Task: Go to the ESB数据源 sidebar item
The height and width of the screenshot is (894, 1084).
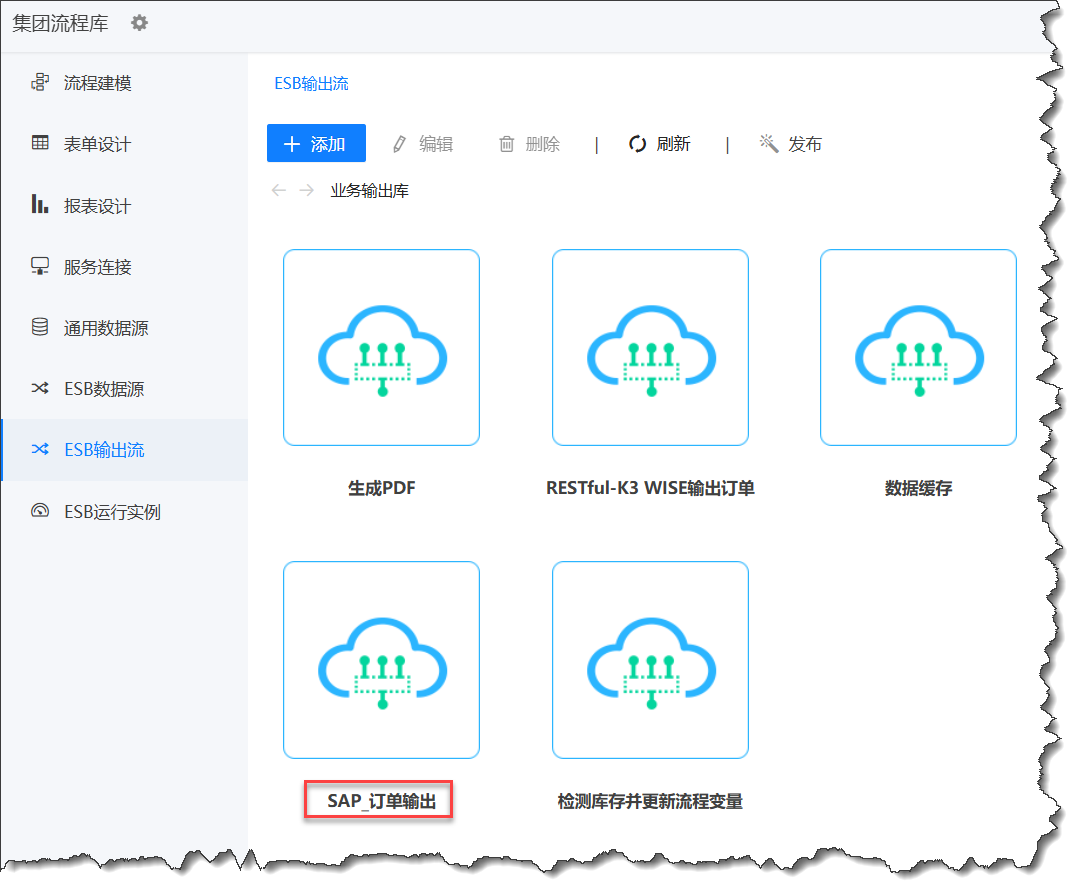Action: pyautogui.click(x=103, y=389)
